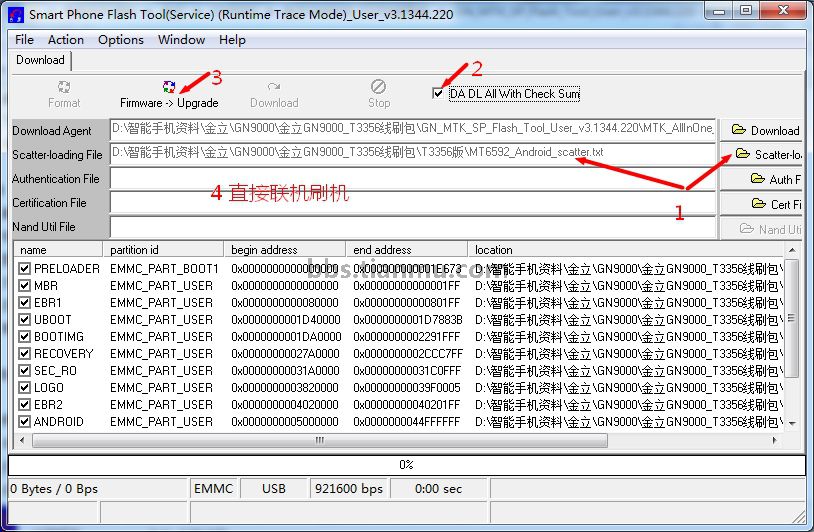Open Download Agent folder button

761,130
